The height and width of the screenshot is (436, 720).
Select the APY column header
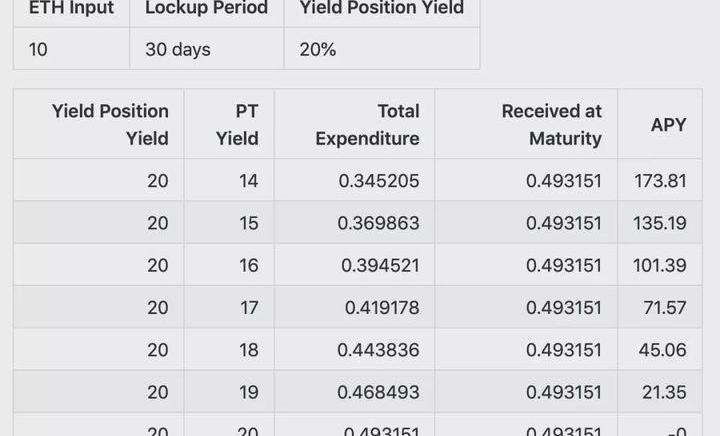click(x=668, y=124)
